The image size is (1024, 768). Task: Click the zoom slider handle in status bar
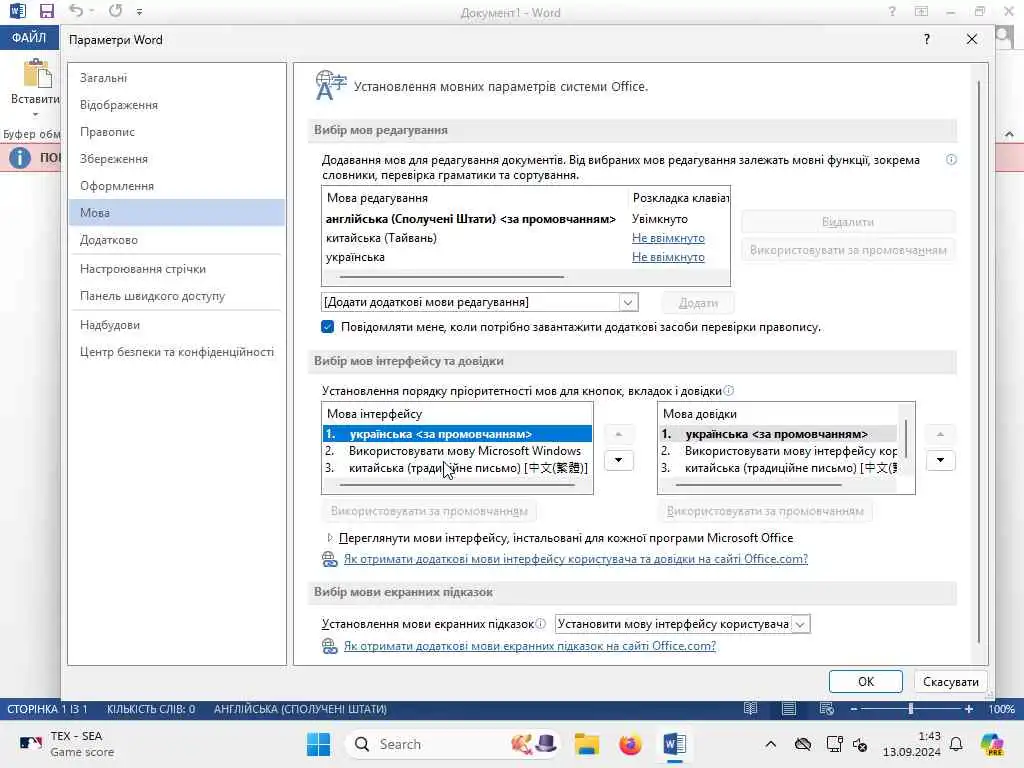point(910,709)
